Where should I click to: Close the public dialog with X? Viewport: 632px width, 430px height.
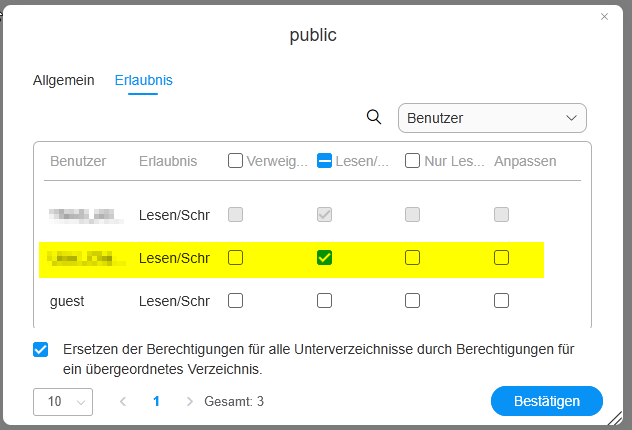click(604, 17)
